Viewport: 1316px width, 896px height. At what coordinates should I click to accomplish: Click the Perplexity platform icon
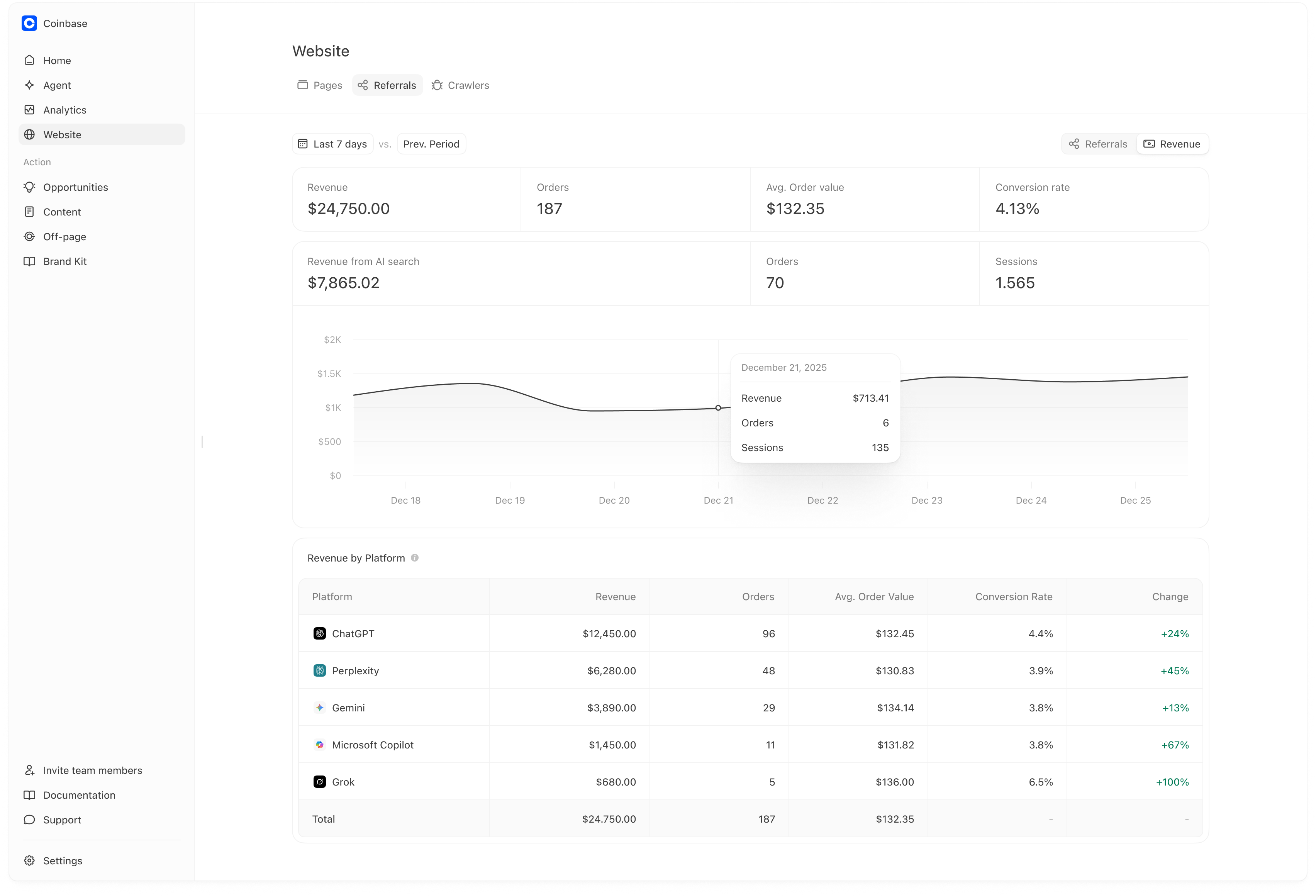pos(320,670)
